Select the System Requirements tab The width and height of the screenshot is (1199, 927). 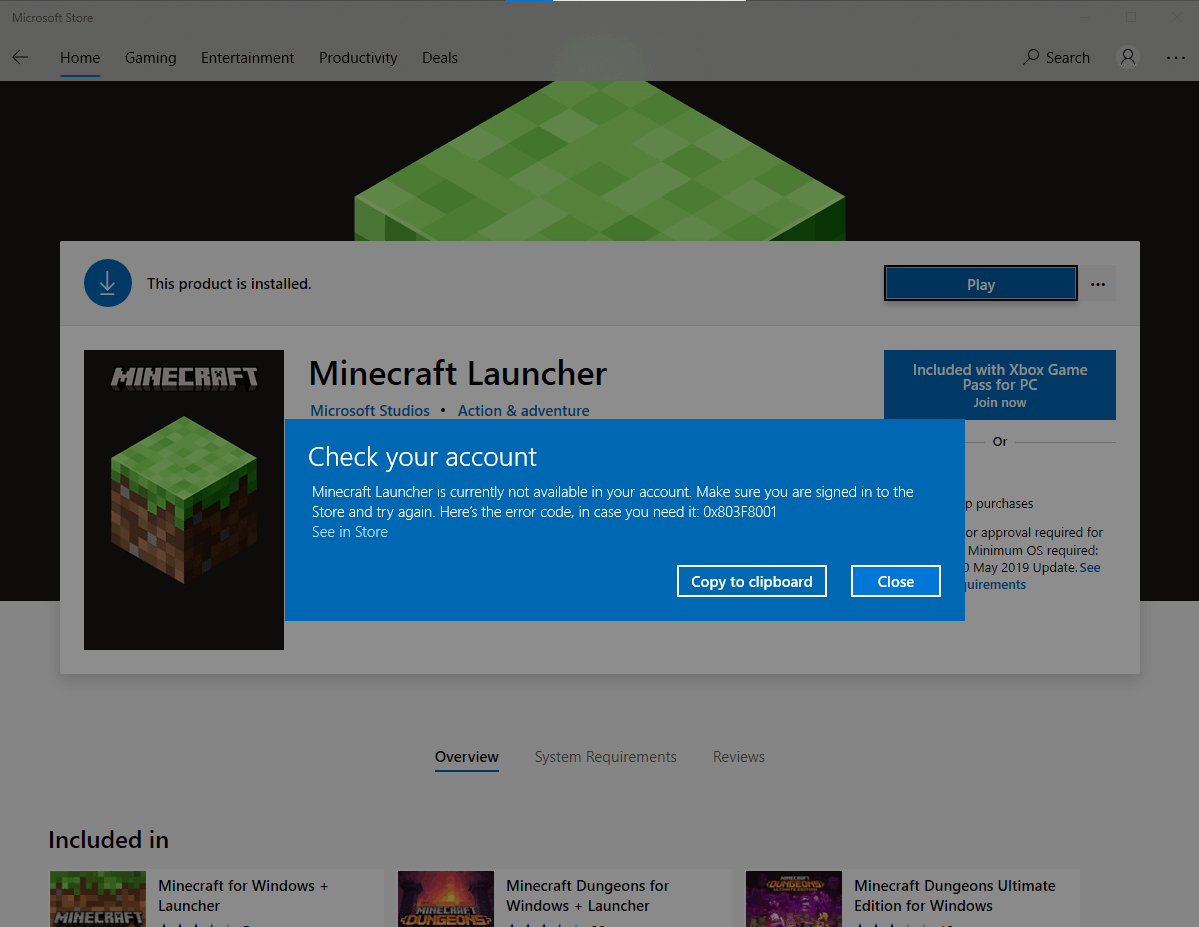pyautogui.click(x=606, y=756)
